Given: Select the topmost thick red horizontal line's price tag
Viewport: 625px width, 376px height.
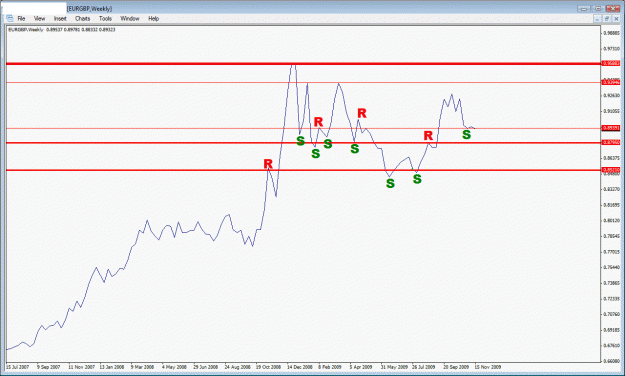Looking at the screenshot, I should coord(611,63).
